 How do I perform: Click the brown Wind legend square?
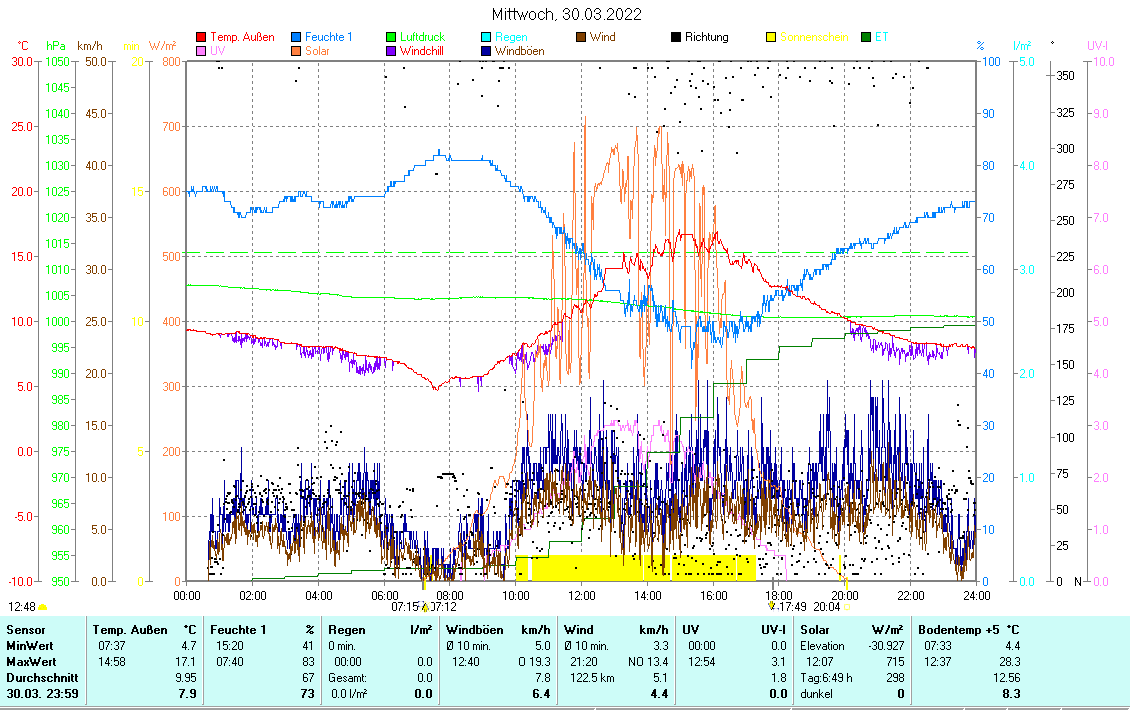pos(582,37)
